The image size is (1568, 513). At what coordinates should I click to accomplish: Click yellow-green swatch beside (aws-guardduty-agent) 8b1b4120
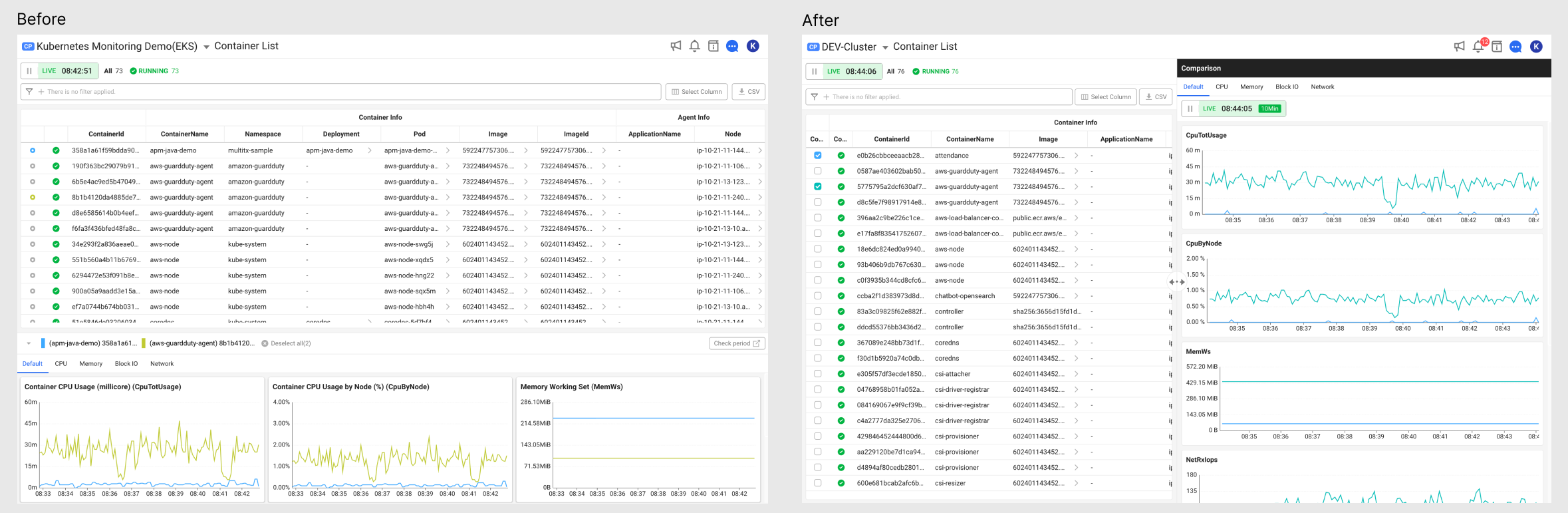pyautogui.click(x=144, y=343)
